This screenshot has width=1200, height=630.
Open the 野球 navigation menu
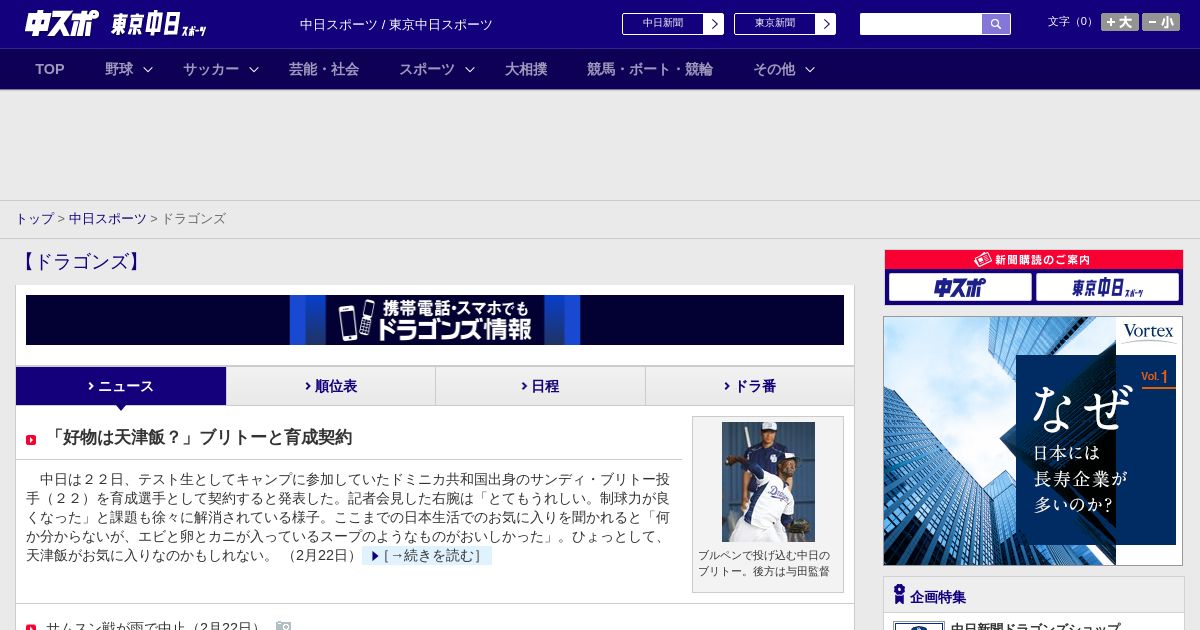tap(119, 69)
